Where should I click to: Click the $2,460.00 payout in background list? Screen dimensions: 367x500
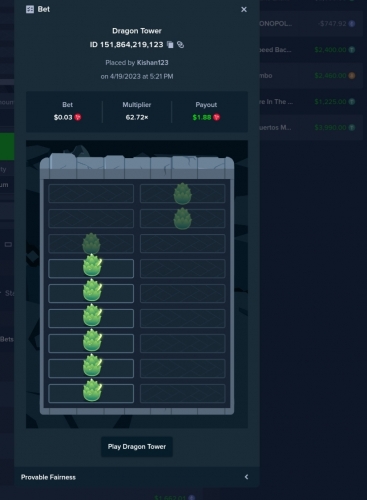pyautogui.click(x=330, y=76)
